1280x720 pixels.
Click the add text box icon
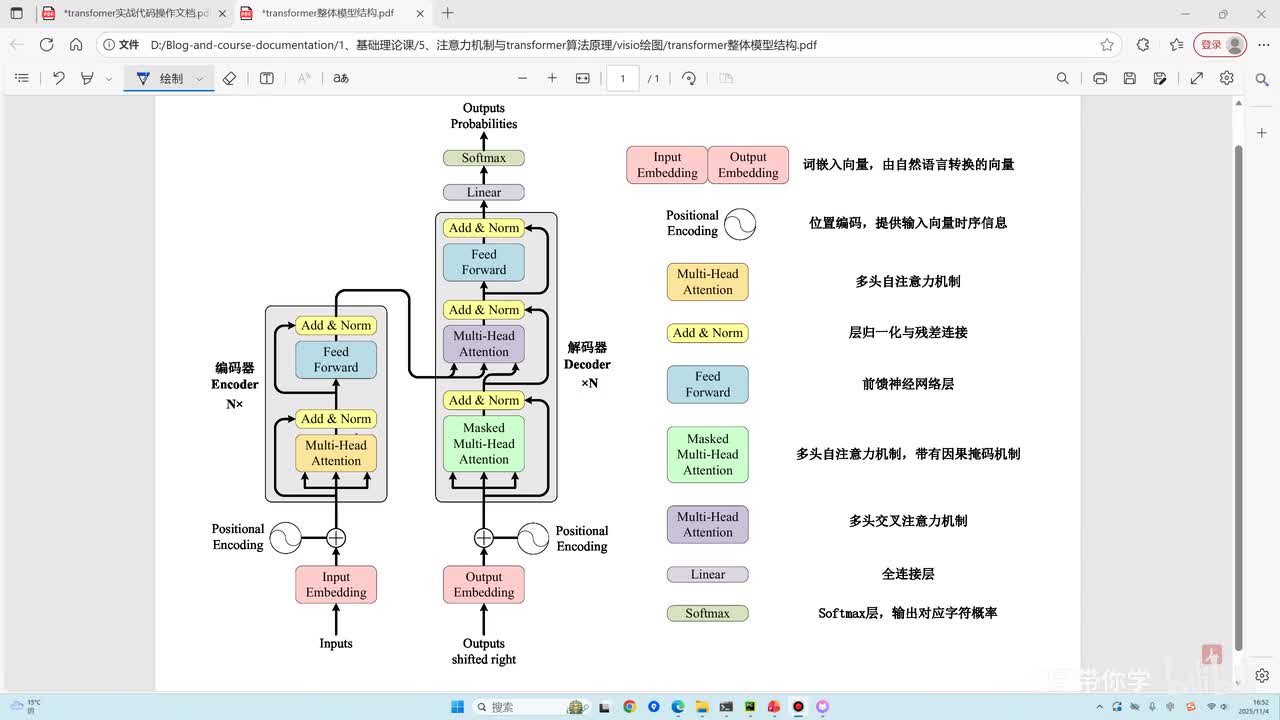267,78
